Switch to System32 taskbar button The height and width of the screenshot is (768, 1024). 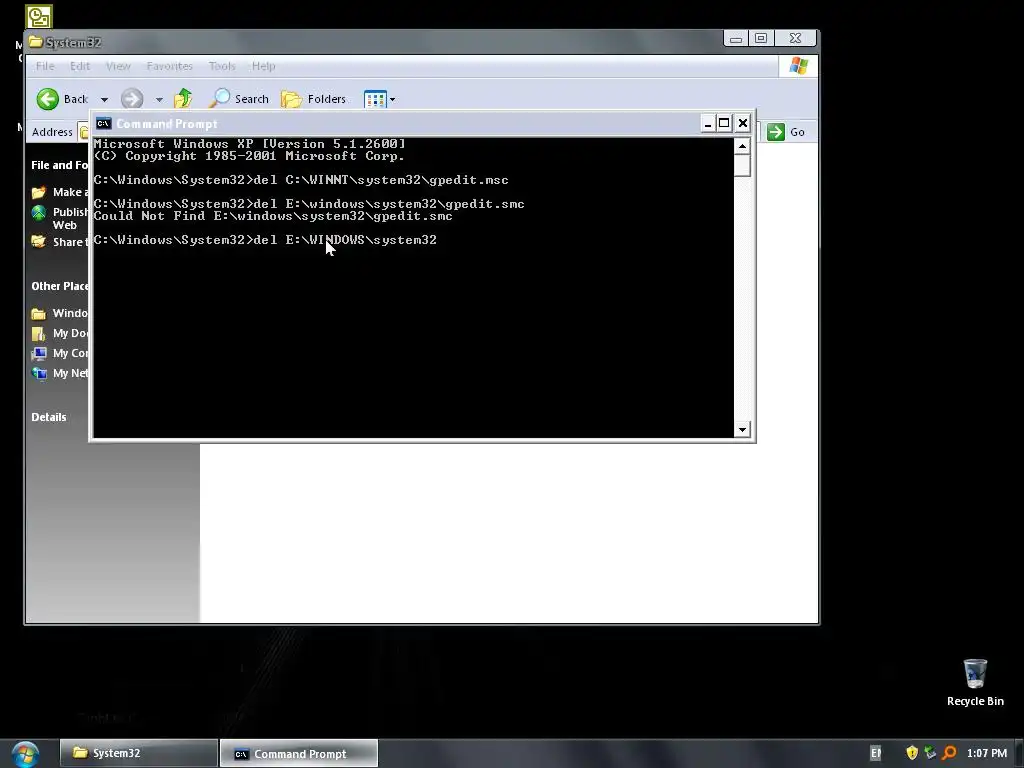(x=138, y=753)
